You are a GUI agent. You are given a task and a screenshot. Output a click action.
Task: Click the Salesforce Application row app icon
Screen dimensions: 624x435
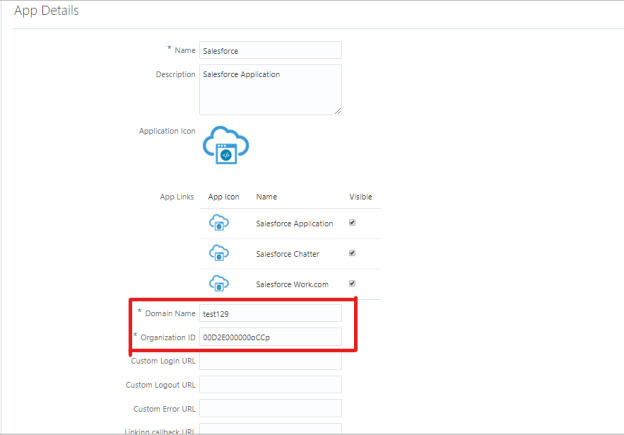point(219,224)
